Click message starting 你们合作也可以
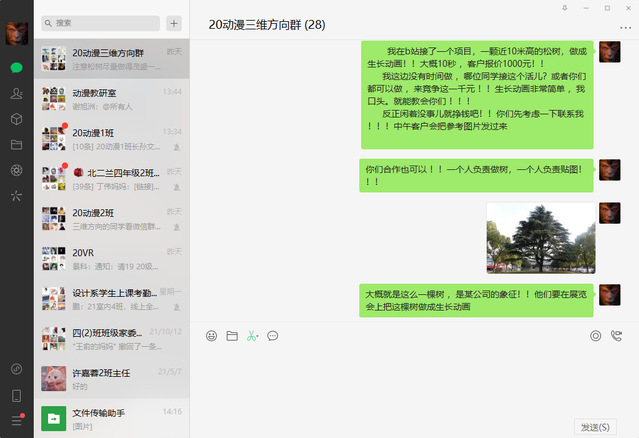Screen dimensions: 639x438 click(476, 175)
